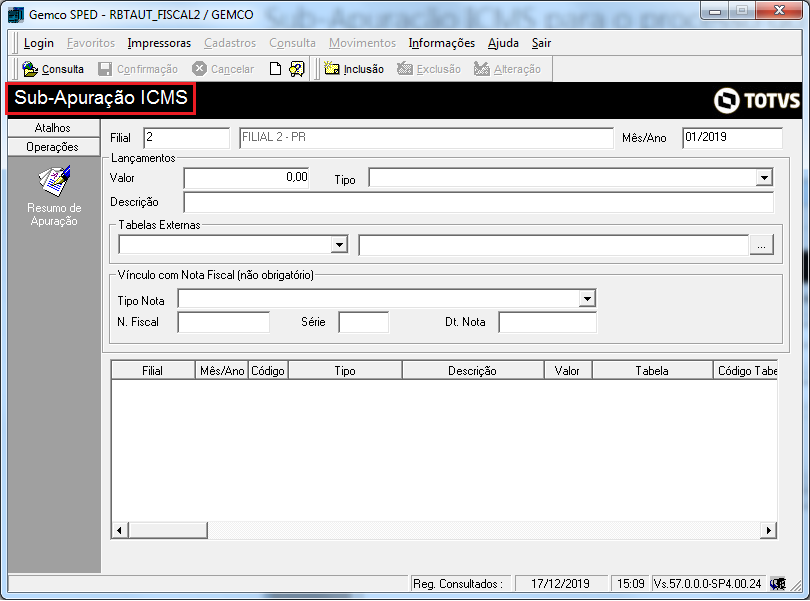This screenshot has height=601, width=810.
Task: Click the Tabela column header
Action: pos(652,371)
